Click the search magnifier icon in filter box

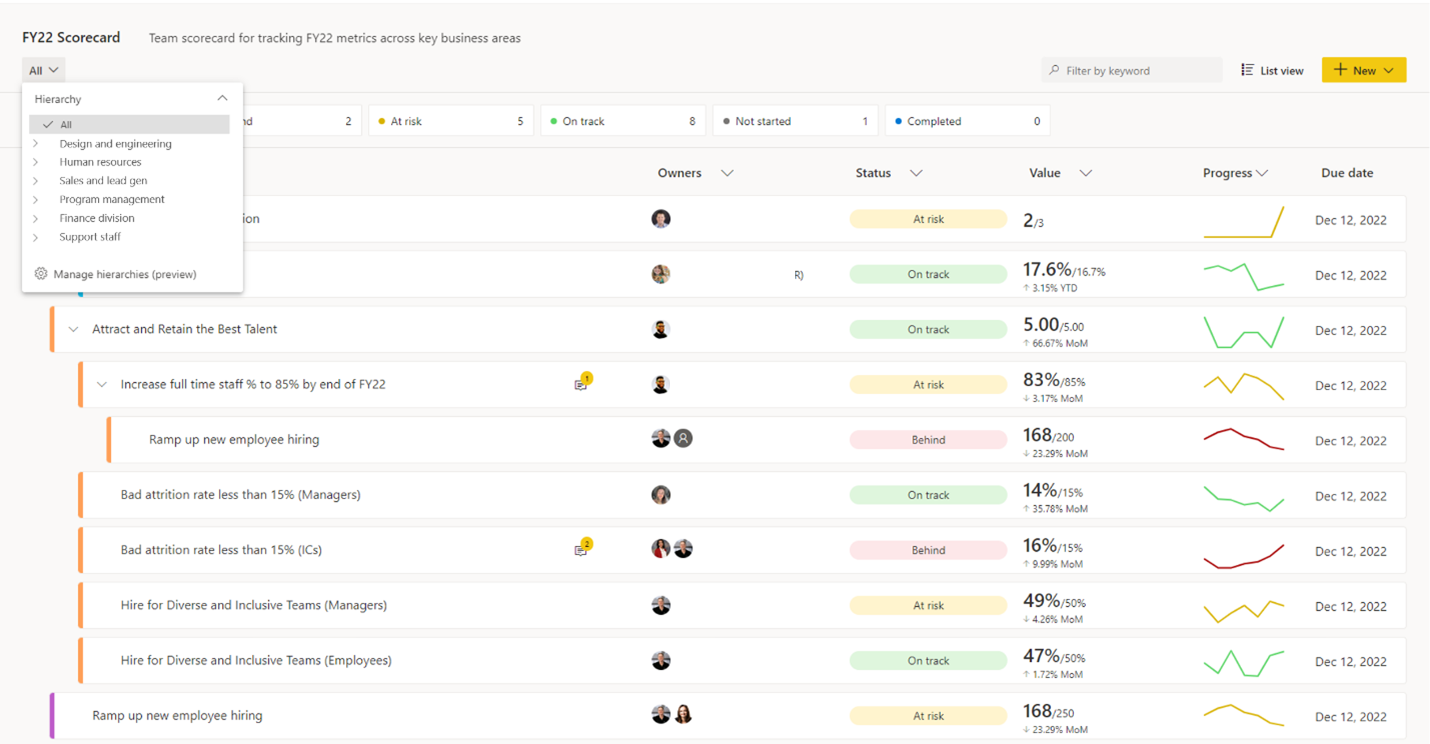[x=1054, y=70]
